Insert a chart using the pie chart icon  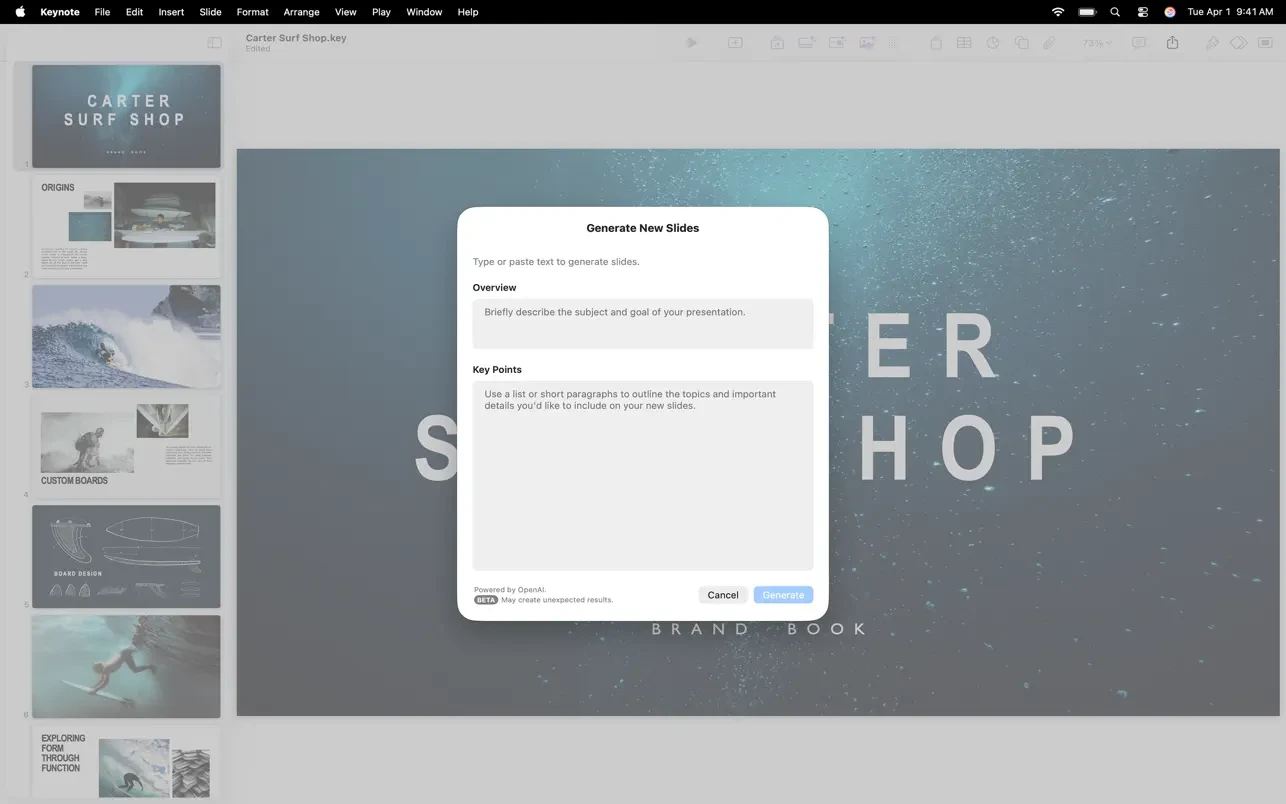coord(991,43)
